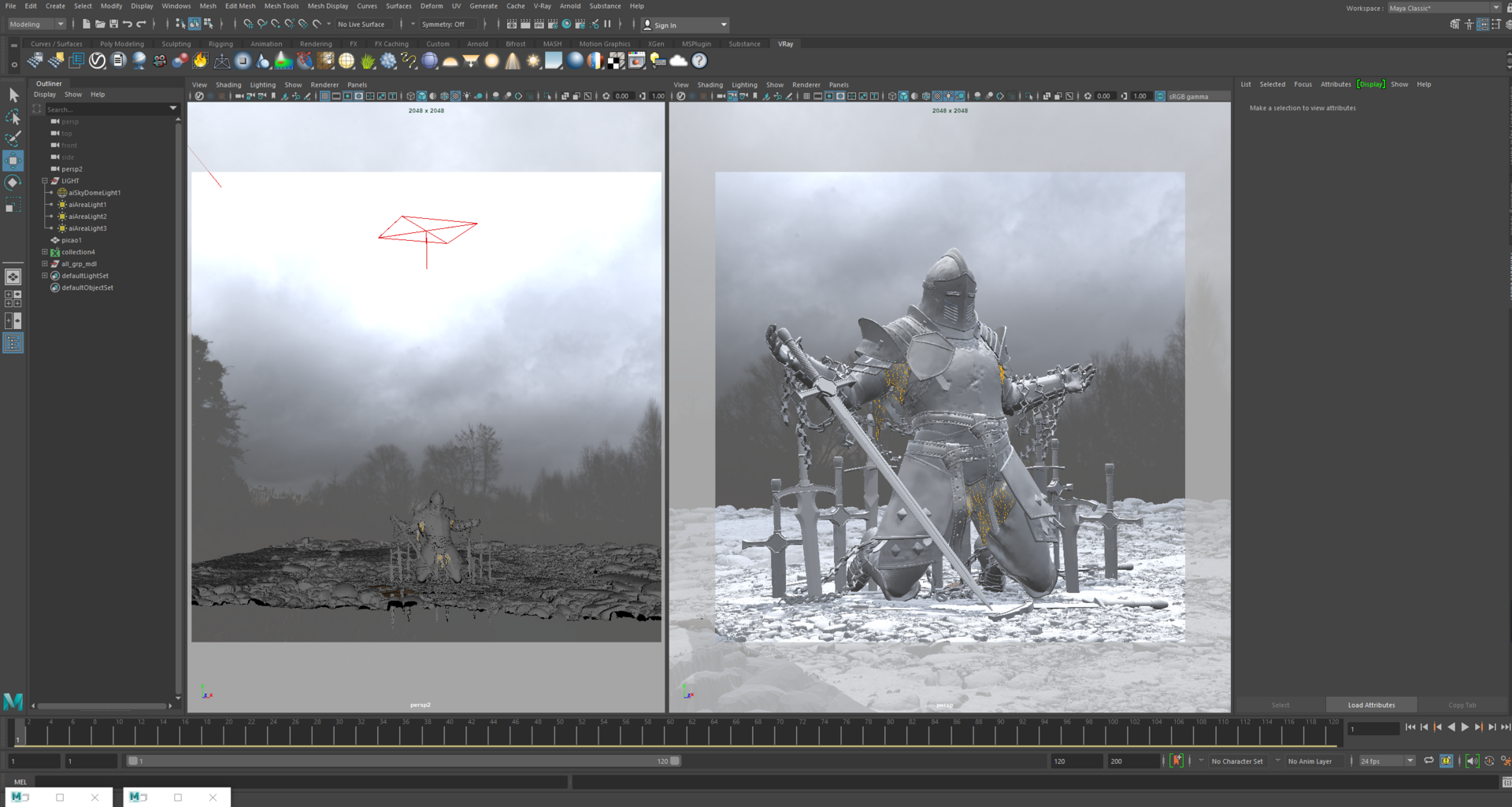Expand all_grp_mdl group in Outliner
This screenshot has width=1512, height=807.
pos(45,264)
